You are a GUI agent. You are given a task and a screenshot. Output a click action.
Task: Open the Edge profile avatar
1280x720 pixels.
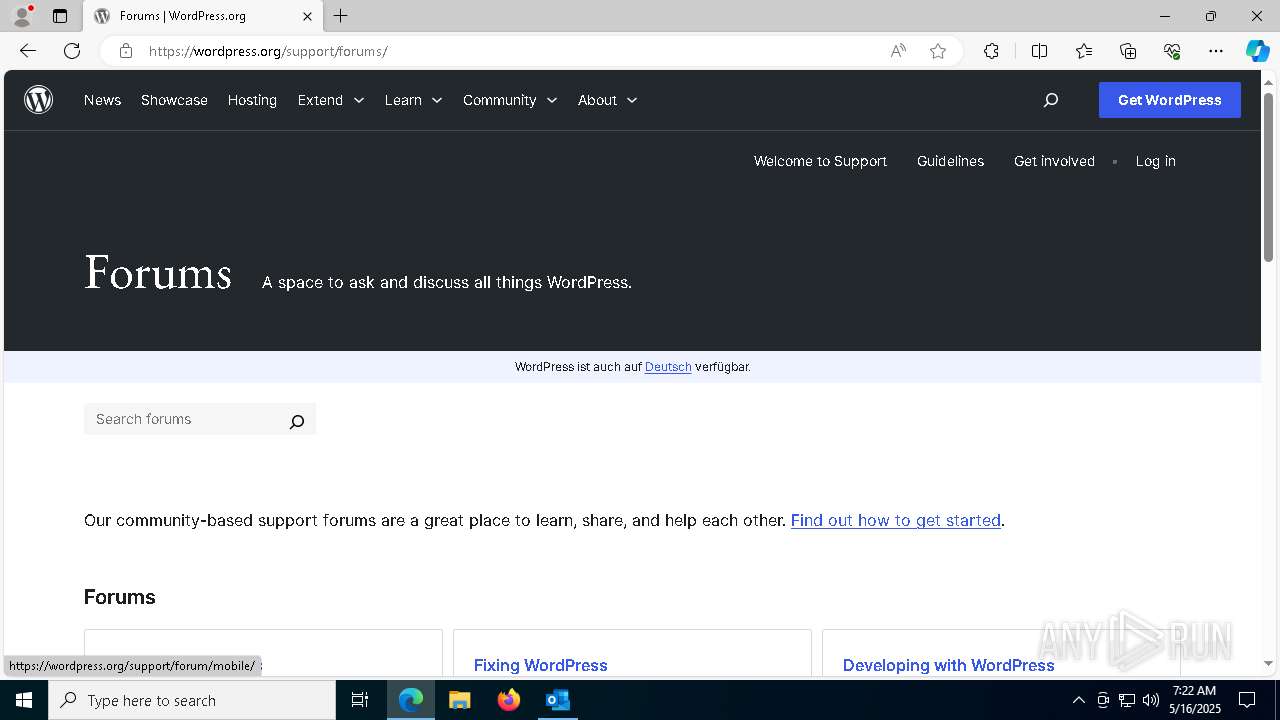point(22,16)
